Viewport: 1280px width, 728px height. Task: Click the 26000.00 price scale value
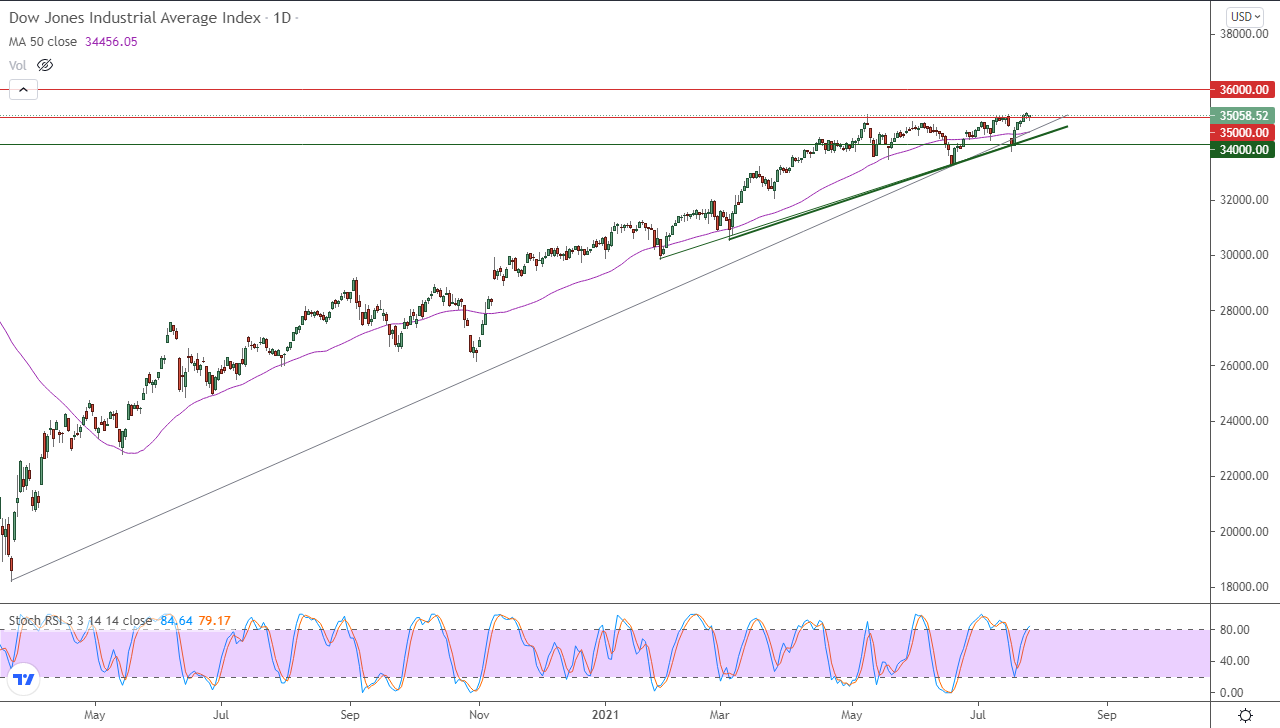[x=1243, y=366]
